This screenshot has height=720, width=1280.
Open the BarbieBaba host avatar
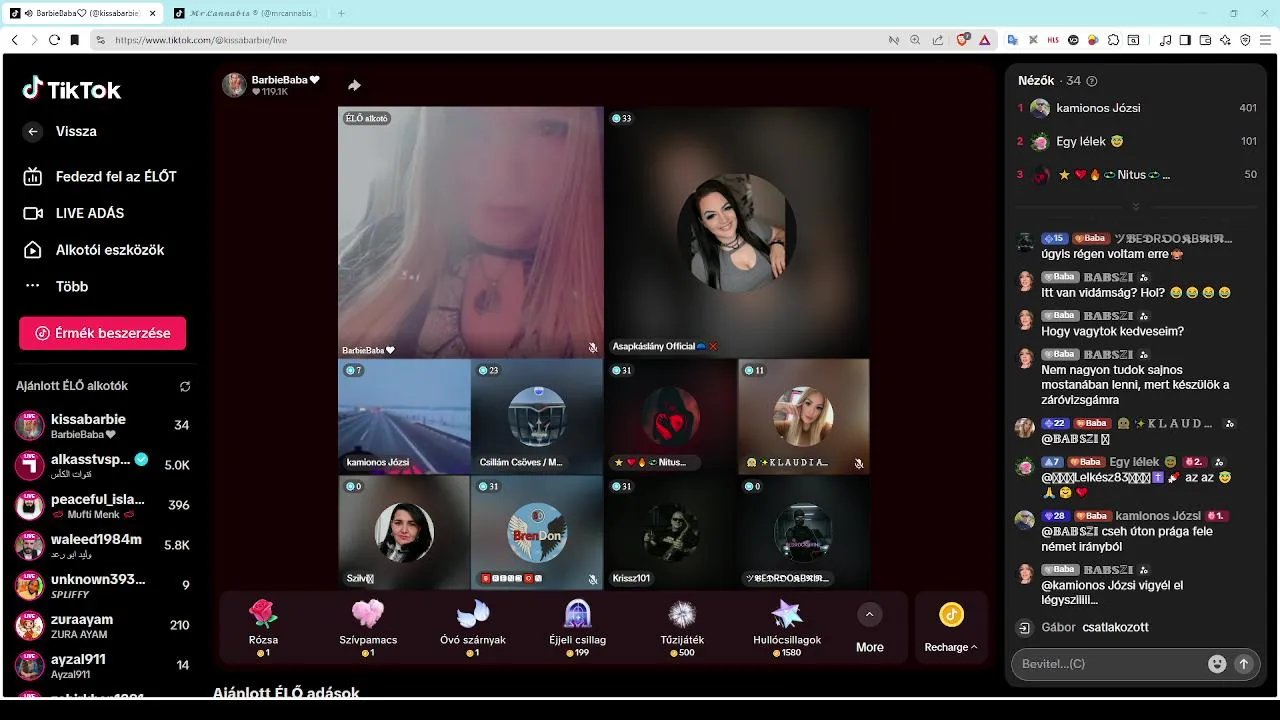tap(234, 85)
